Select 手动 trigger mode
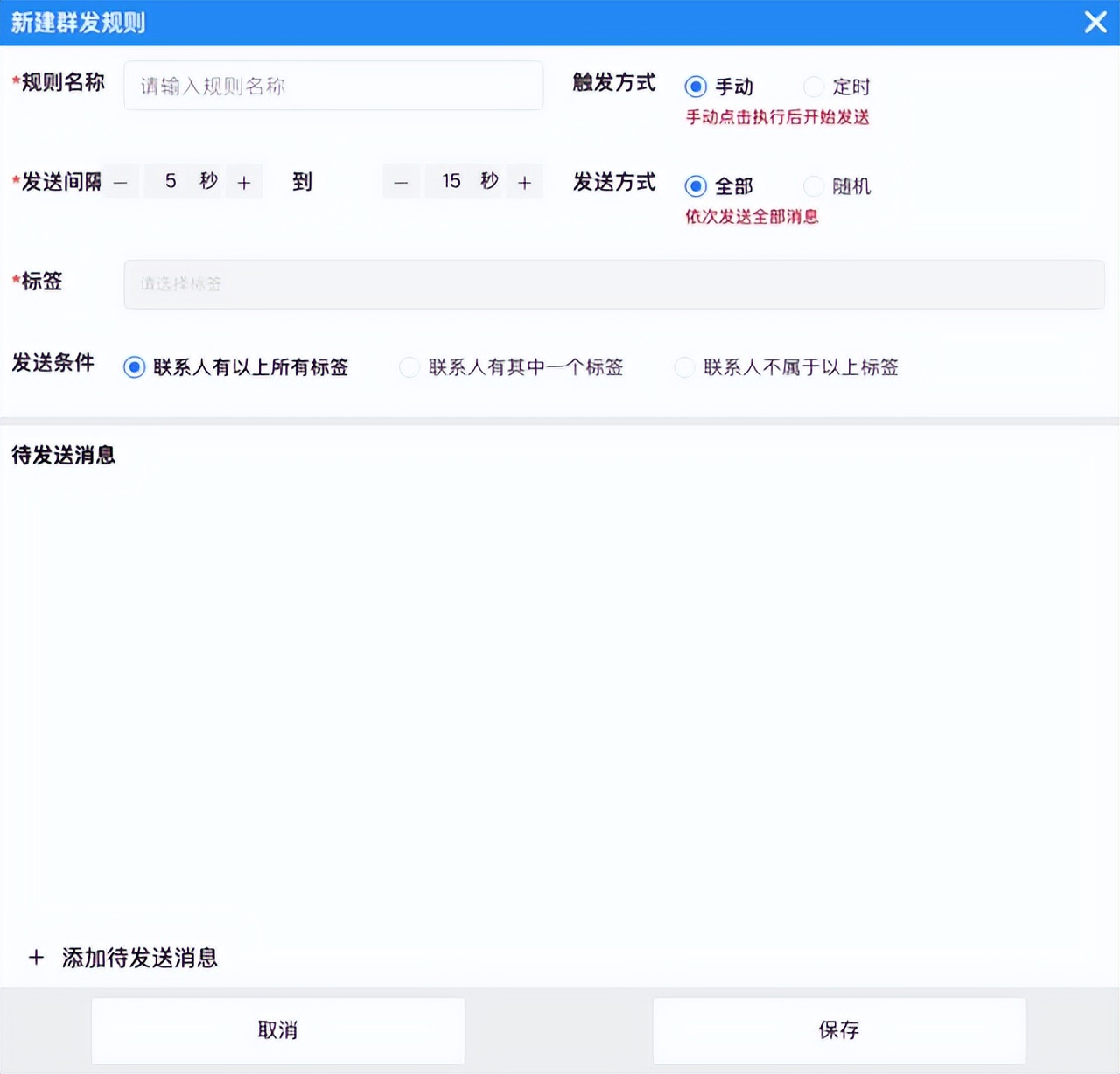This screenshot has width=1120, height=1074. [696, 87]
